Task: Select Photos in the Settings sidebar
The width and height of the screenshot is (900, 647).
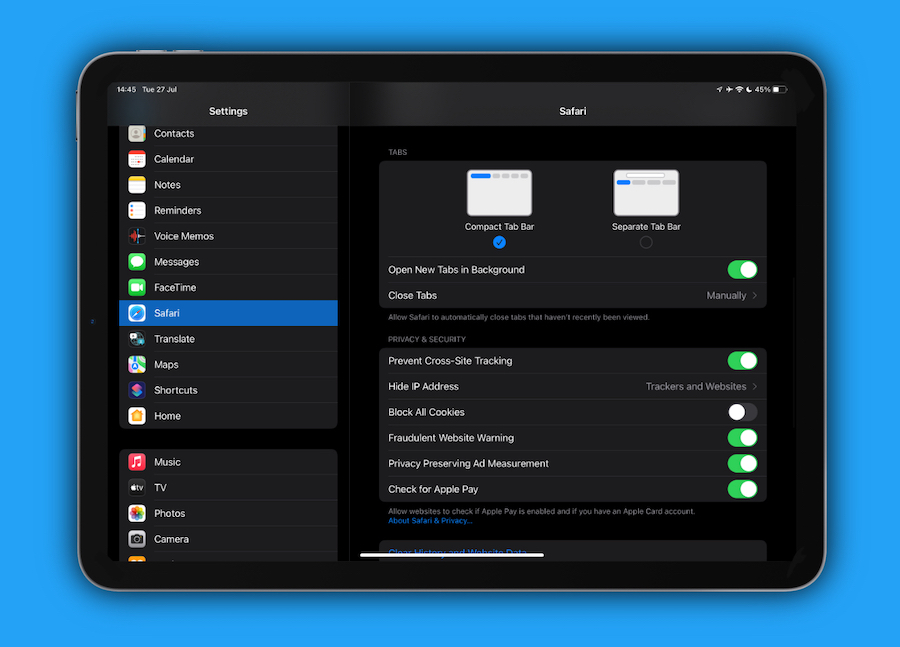Action: coord(228,513)
